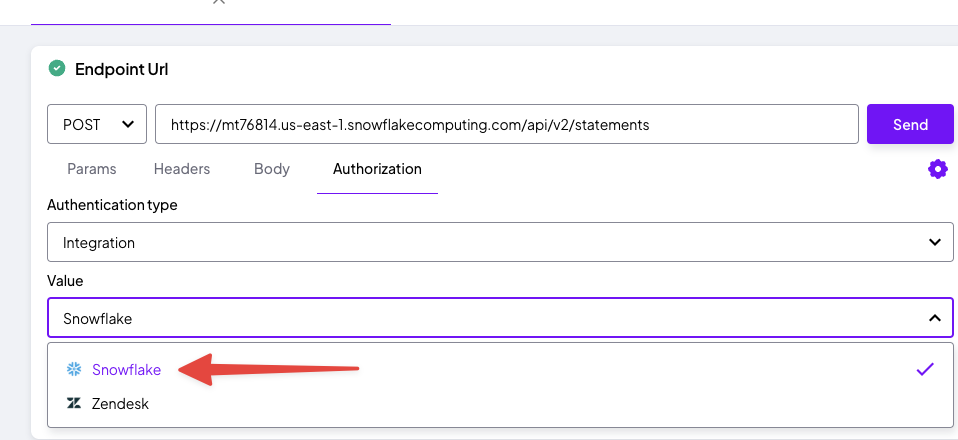Switch to the Params tab
The height and width of the screenshot is (440, 958).
(92, 169)
